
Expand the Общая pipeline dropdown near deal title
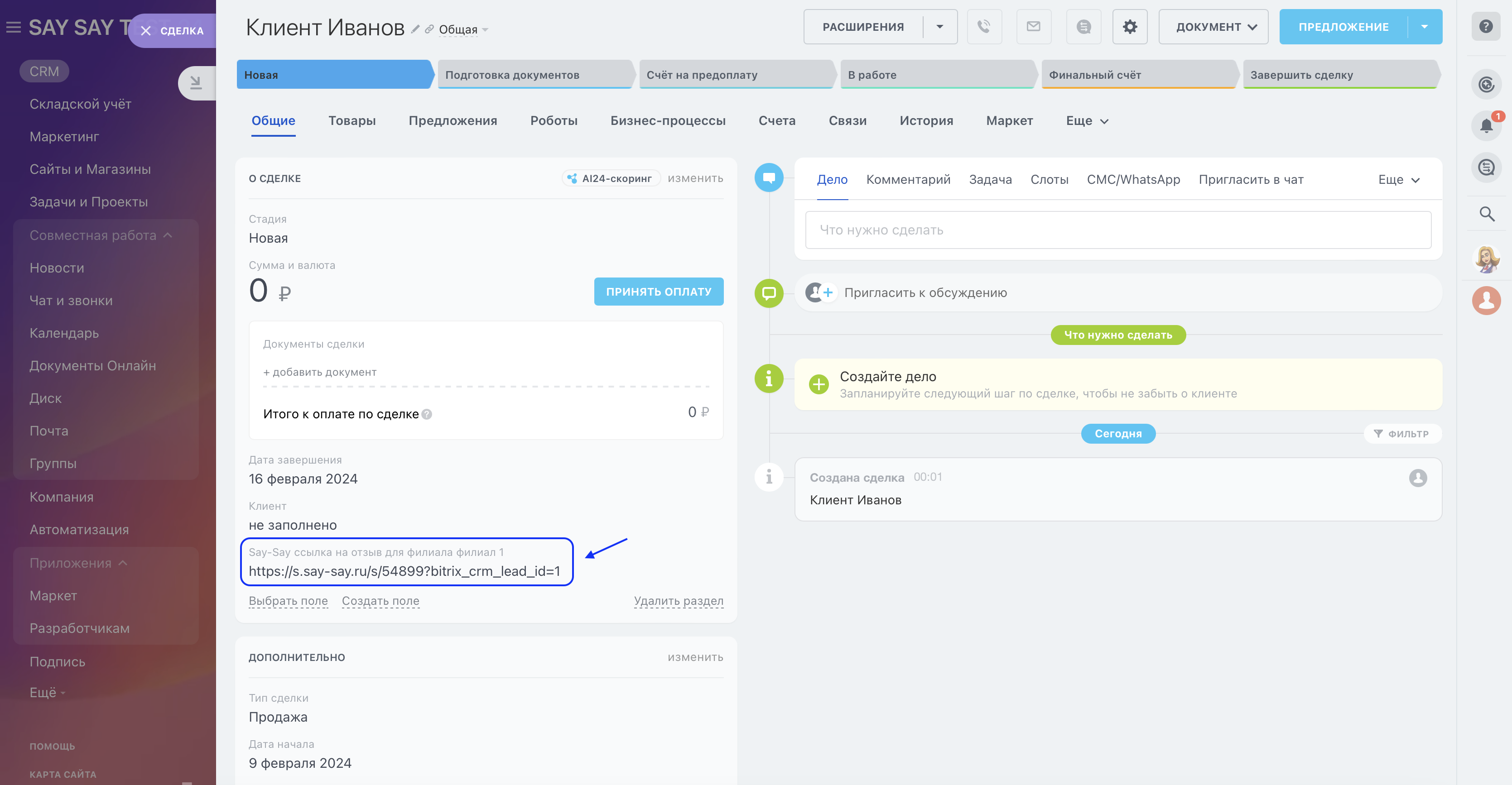click(486, 29)
